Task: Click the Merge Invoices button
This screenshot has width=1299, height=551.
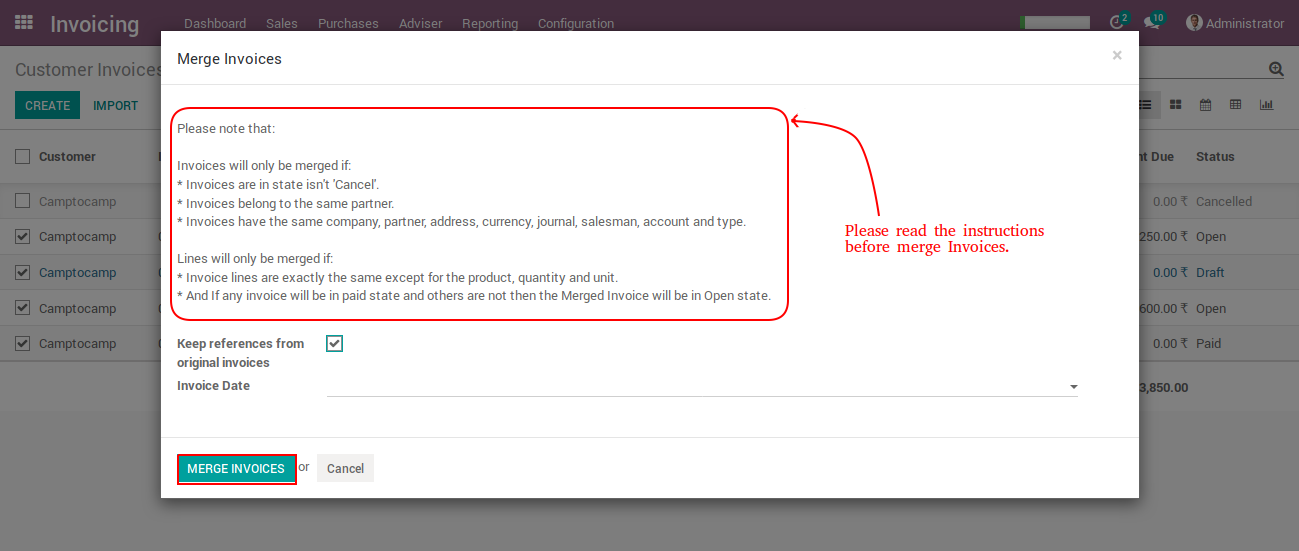Action: coord(236,469)
